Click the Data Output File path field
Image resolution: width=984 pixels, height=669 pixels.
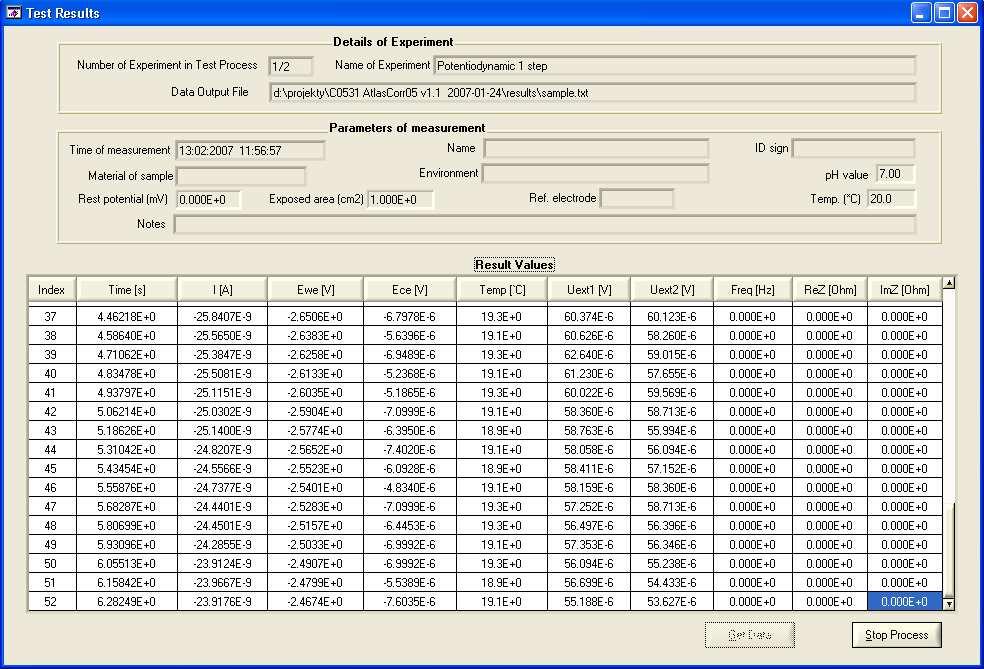click(x=592, y=93)
